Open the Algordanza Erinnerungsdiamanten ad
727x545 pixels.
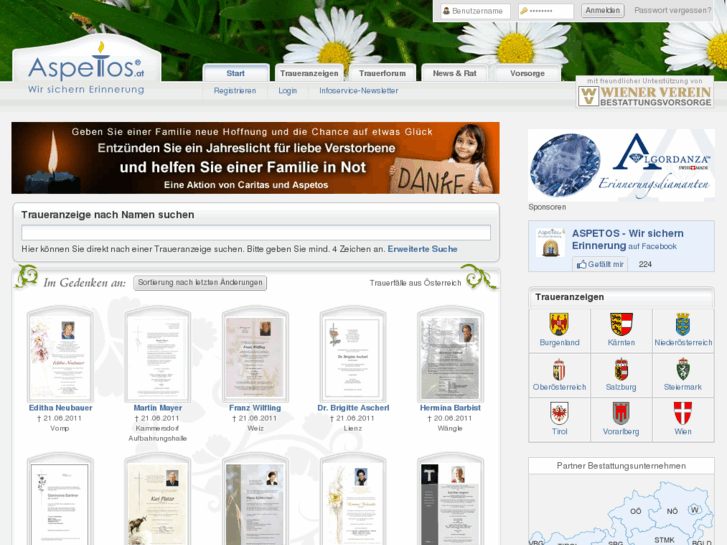click(621, 166)
